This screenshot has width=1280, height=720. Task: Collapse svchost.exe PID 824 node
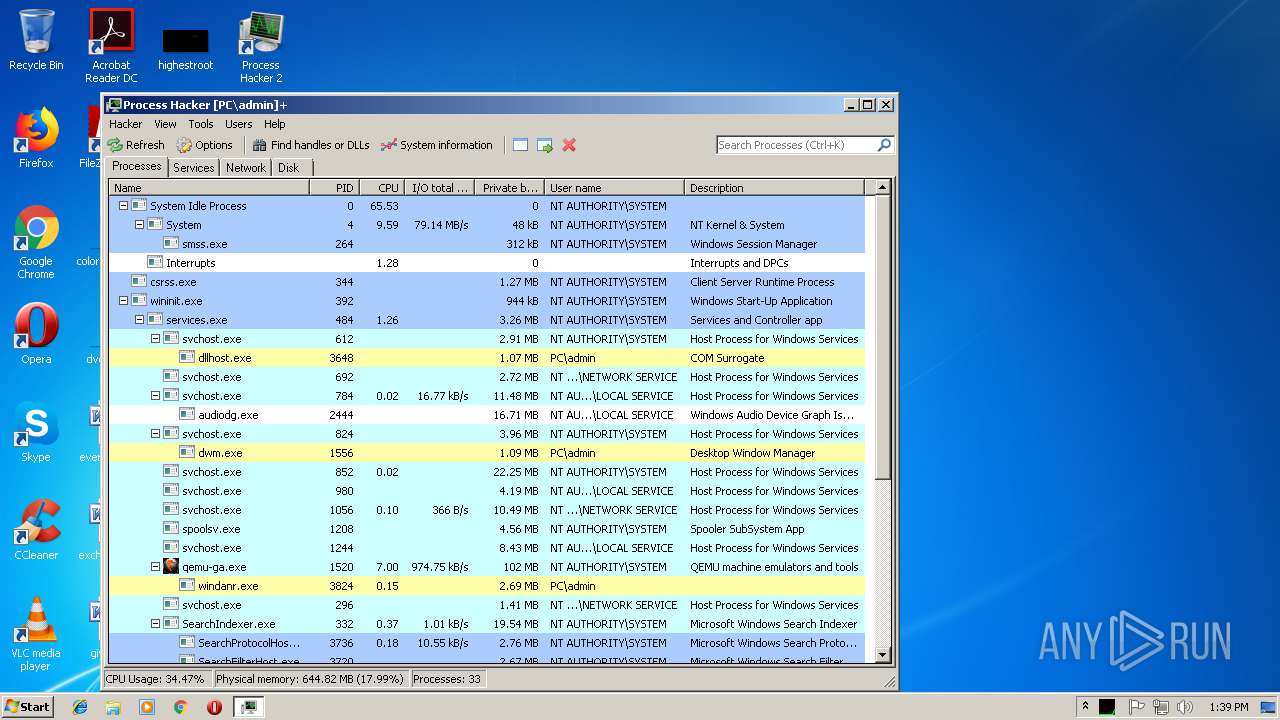click(x=155, y=434)
